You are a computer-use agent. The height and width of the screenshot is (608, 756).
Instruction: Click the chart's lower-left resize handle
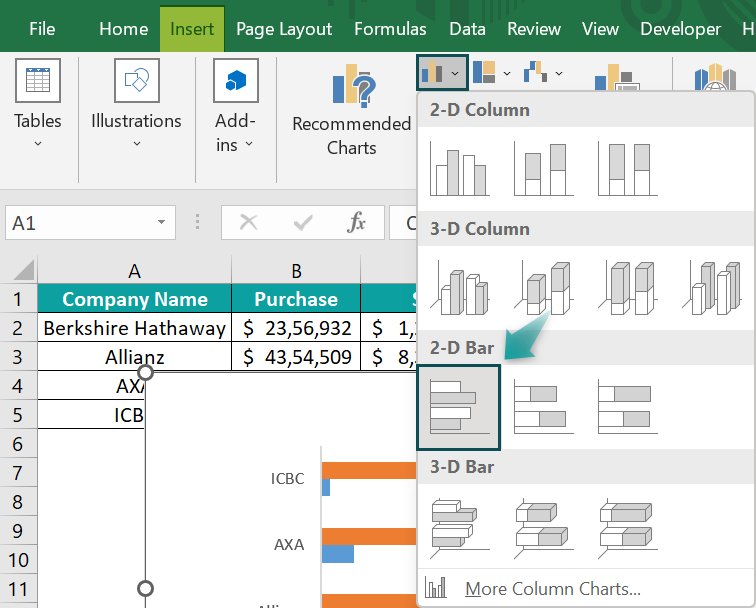pyautogui.click(x=145, y=588)
